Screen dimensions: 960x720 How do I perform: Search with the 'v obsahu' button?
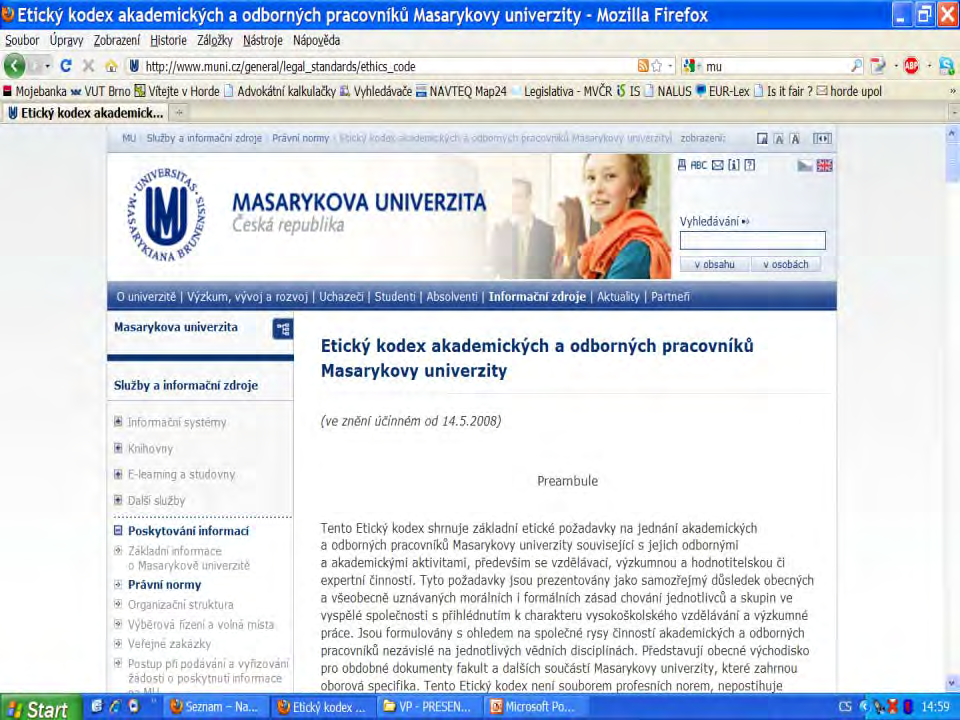point(714,264)
